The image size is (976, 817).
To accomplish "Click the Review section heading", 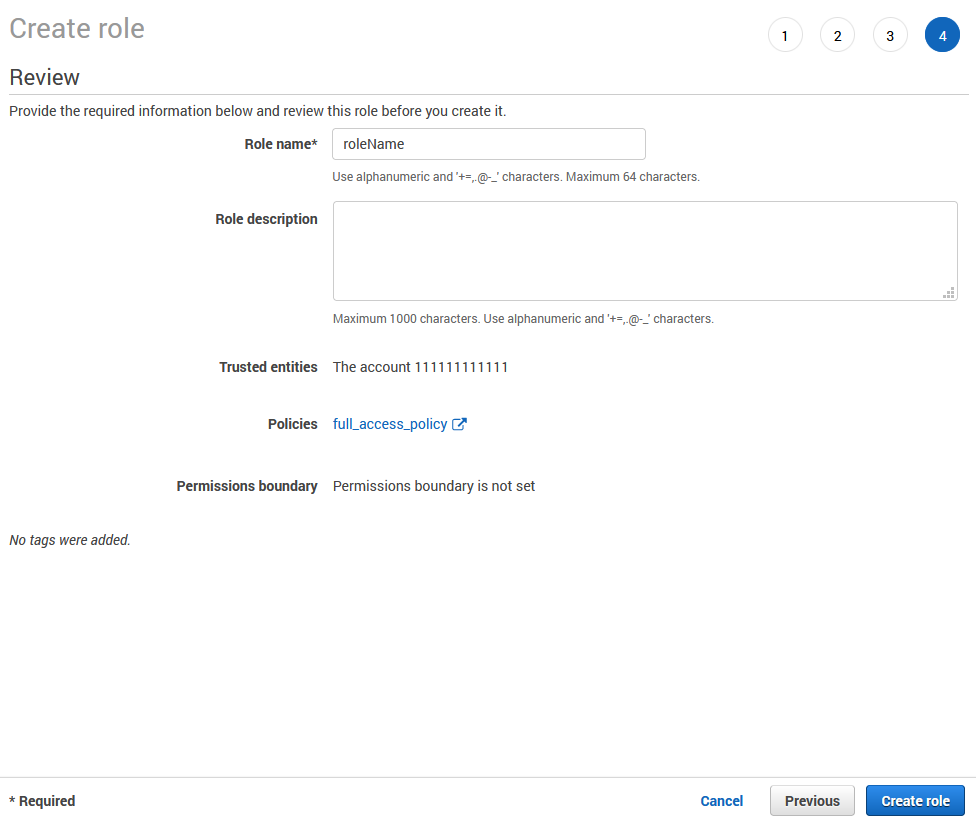I will click(x=44, y=77).
